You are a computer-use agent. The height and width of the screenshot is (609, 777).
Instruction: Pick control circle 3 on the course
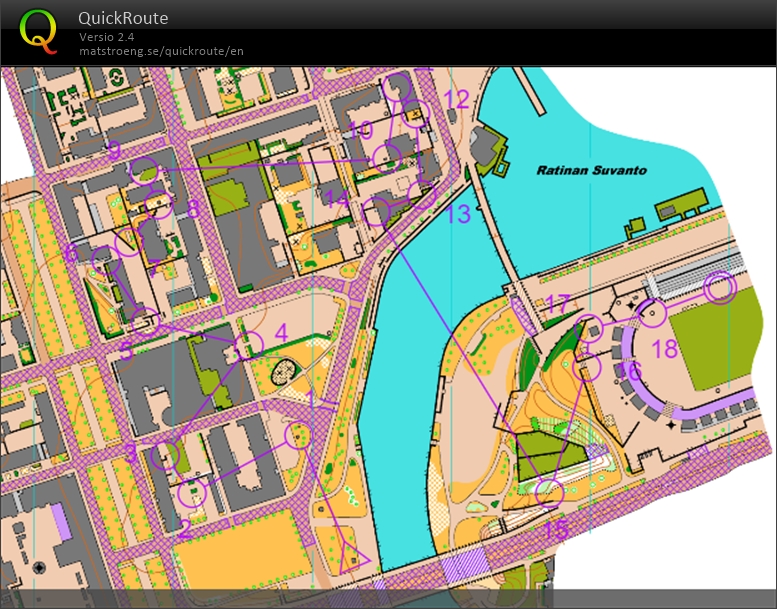point(165,456)
